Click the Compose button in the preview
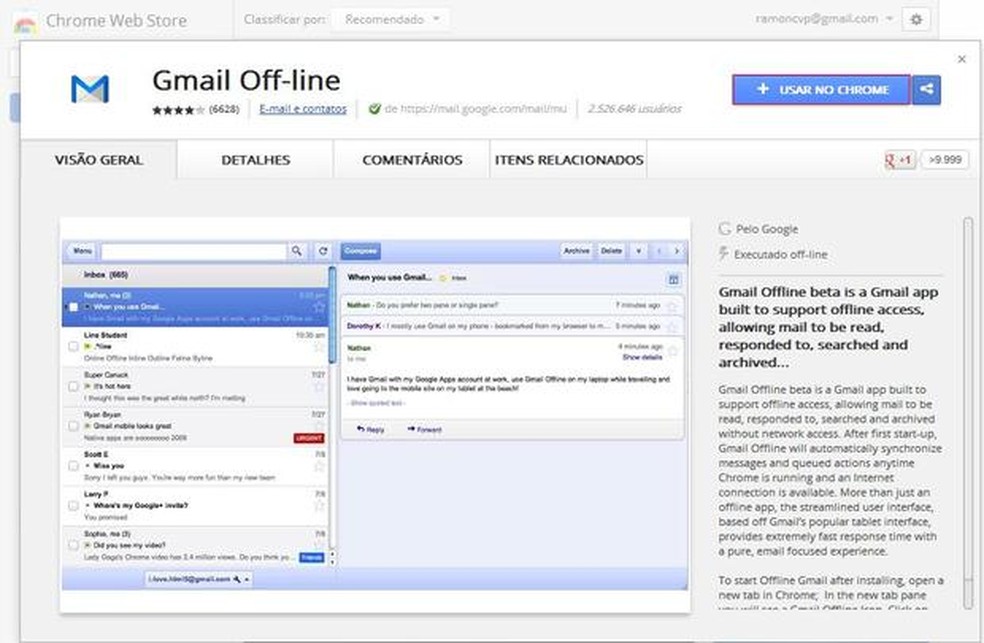Screen dimensions: 984x643 361,251
